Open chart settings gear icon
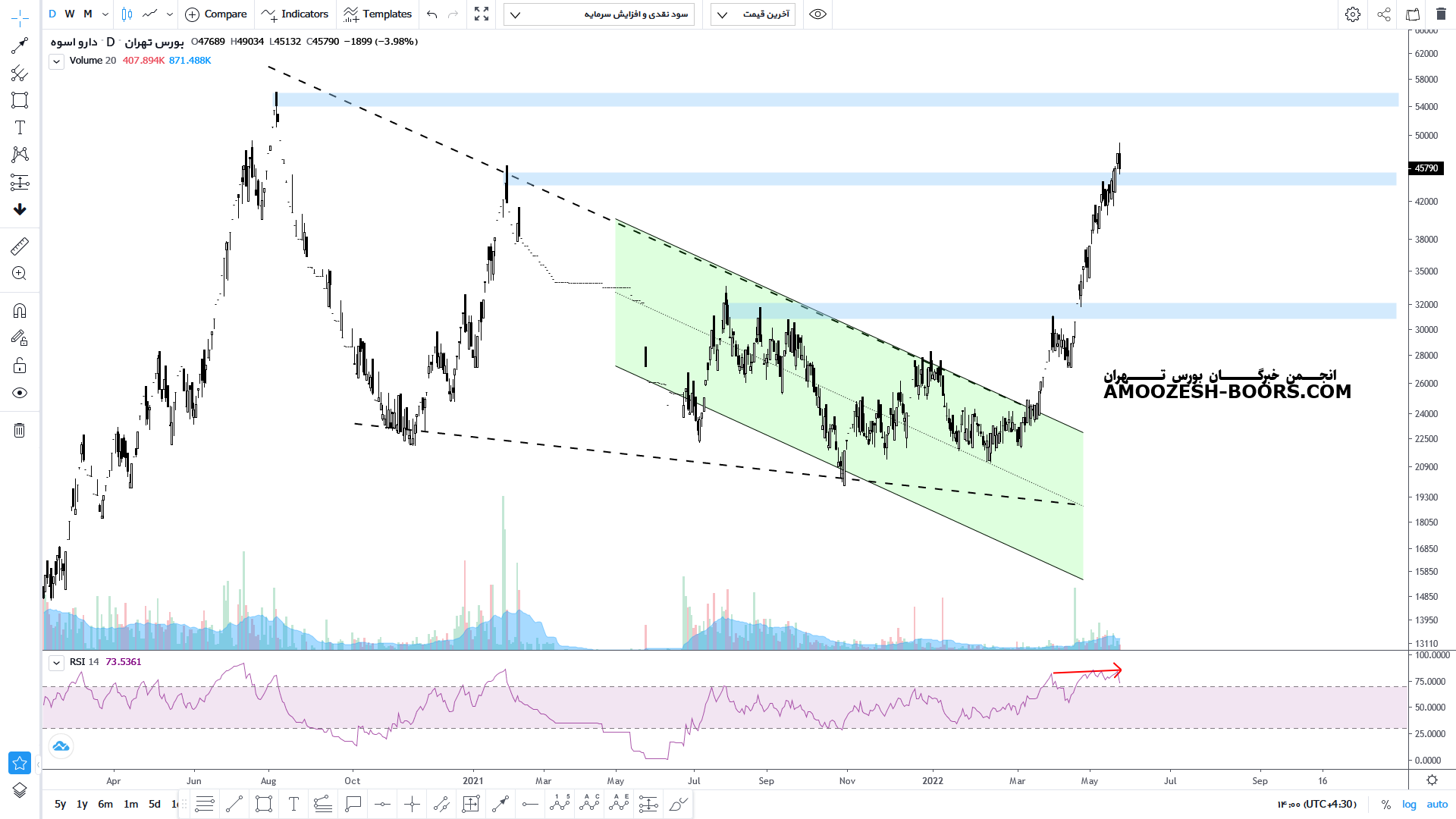Image resolution: width=1456 pixels, height=819 pixels. coord(1352,14)
